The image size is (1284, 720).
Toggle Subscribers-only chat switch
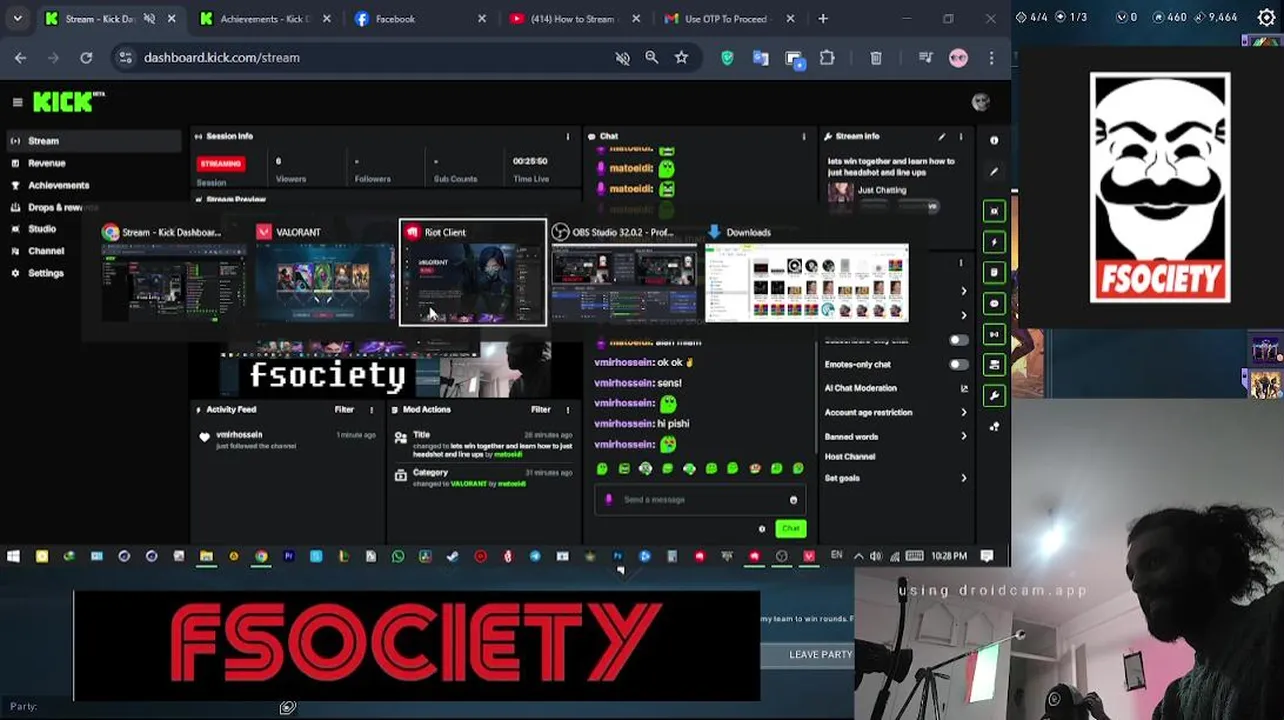[x=958, y=340]
